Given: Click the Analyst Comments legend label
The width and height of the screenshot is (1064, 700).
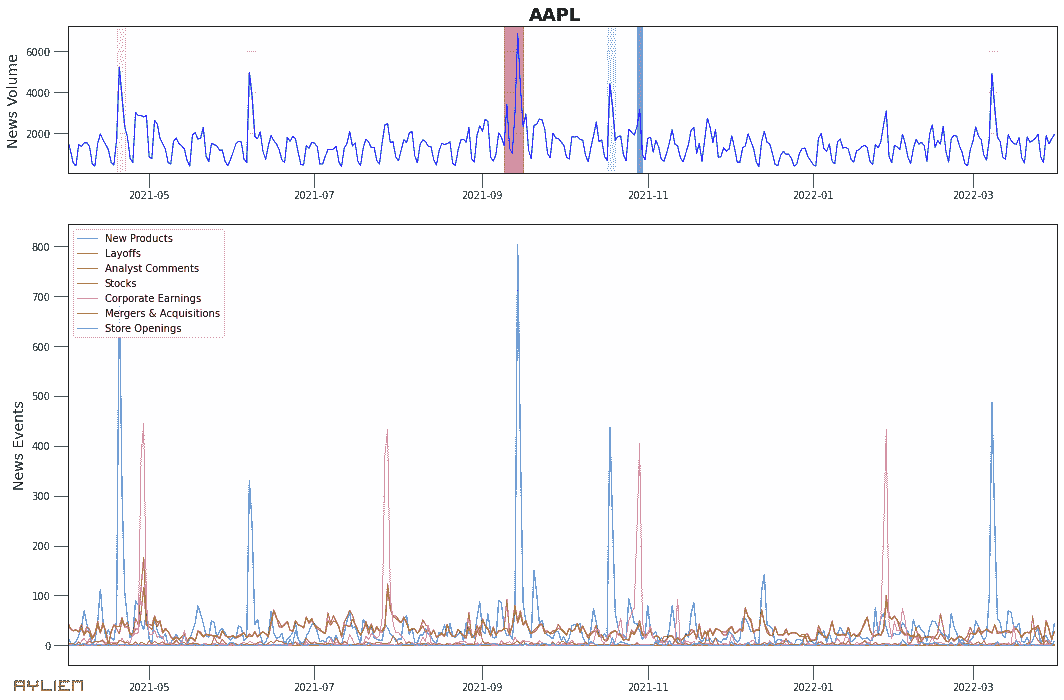Looking at the screenshot, I should pyautogui.click(x=151, y=269).
